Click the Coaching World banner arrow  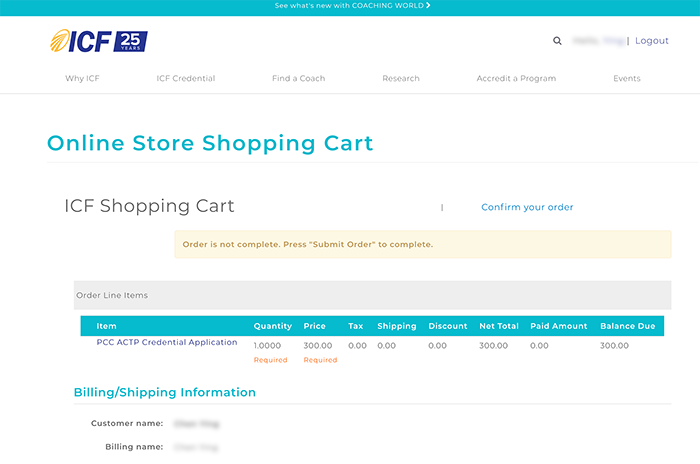click(428, 6)
